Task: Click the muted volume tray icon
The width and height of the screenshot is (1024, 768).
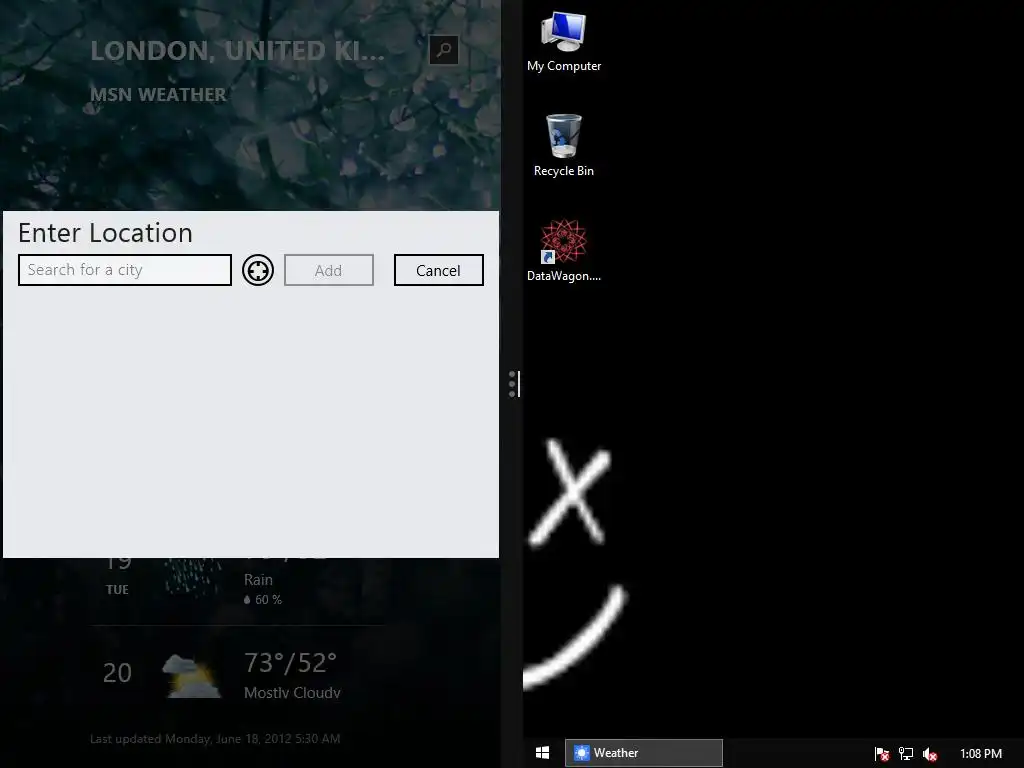Action: pyautogui.click(x=930, y=754)
